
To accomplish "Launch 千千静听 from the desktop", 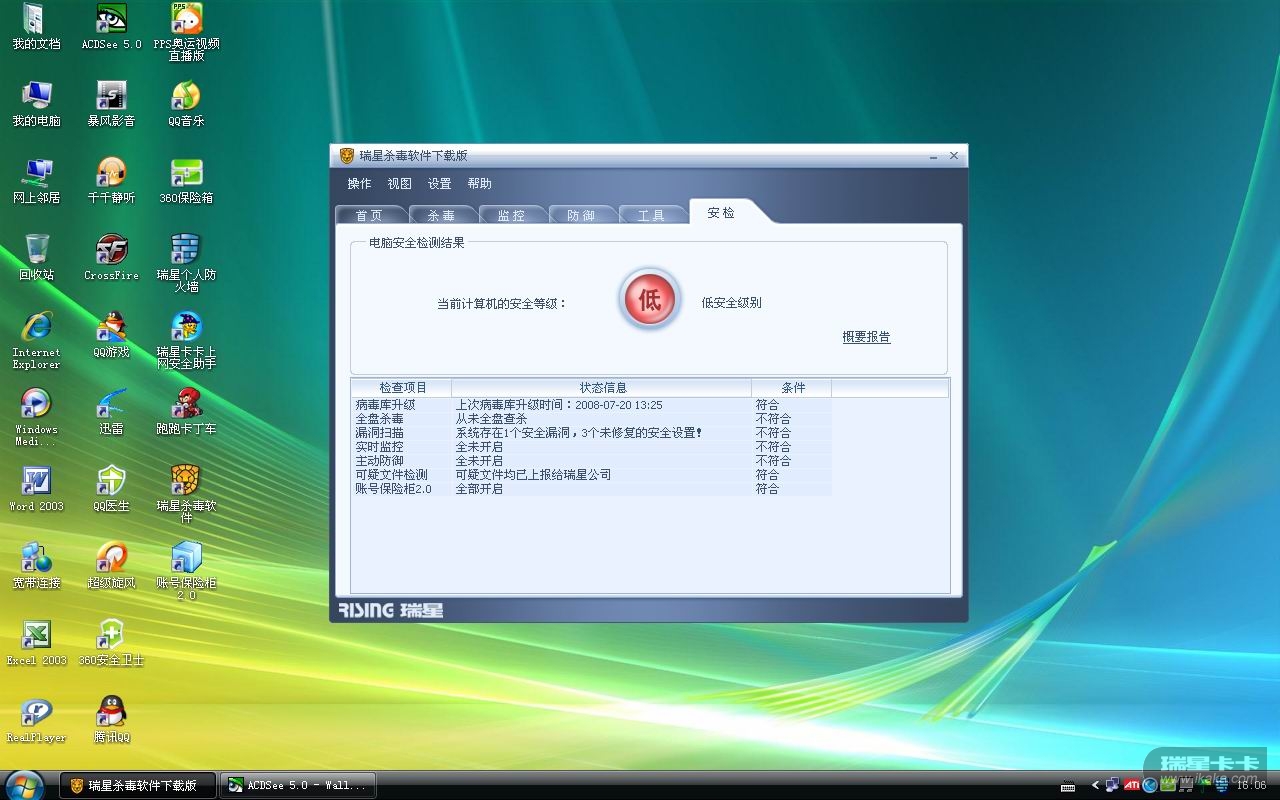I will click(111, 181).
